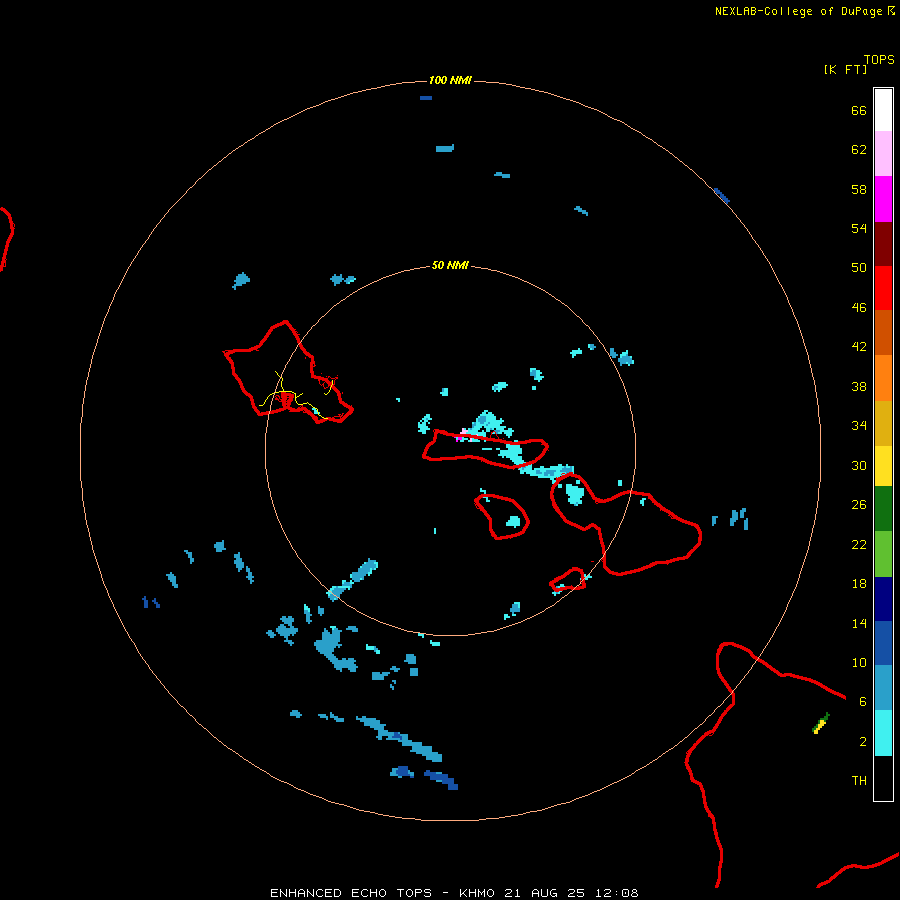Click the white swatch at legend top
Viewport: 900px width, 900px height.
pos(883,110)
